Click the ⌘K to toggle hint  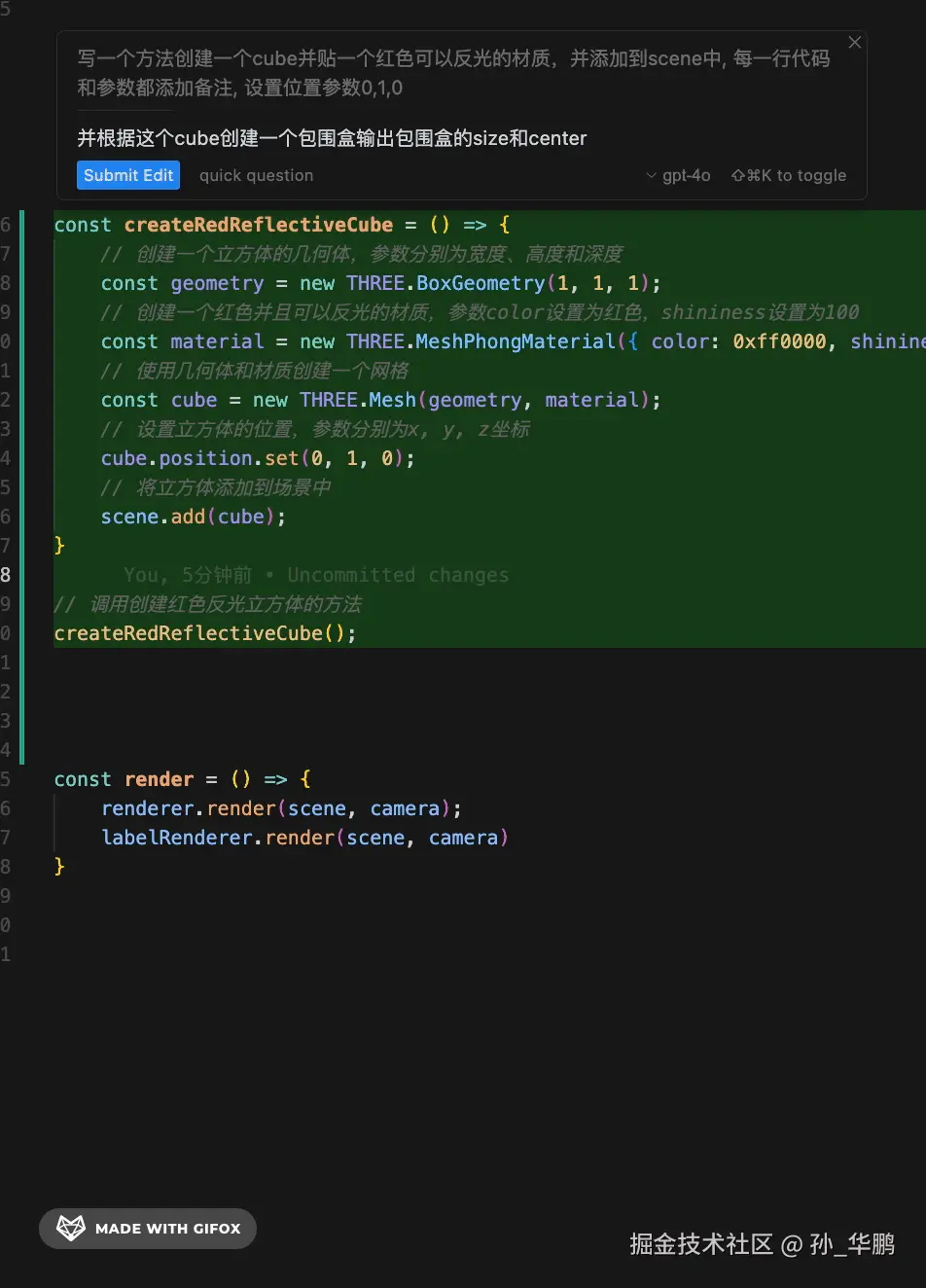(x=788, y=176)
